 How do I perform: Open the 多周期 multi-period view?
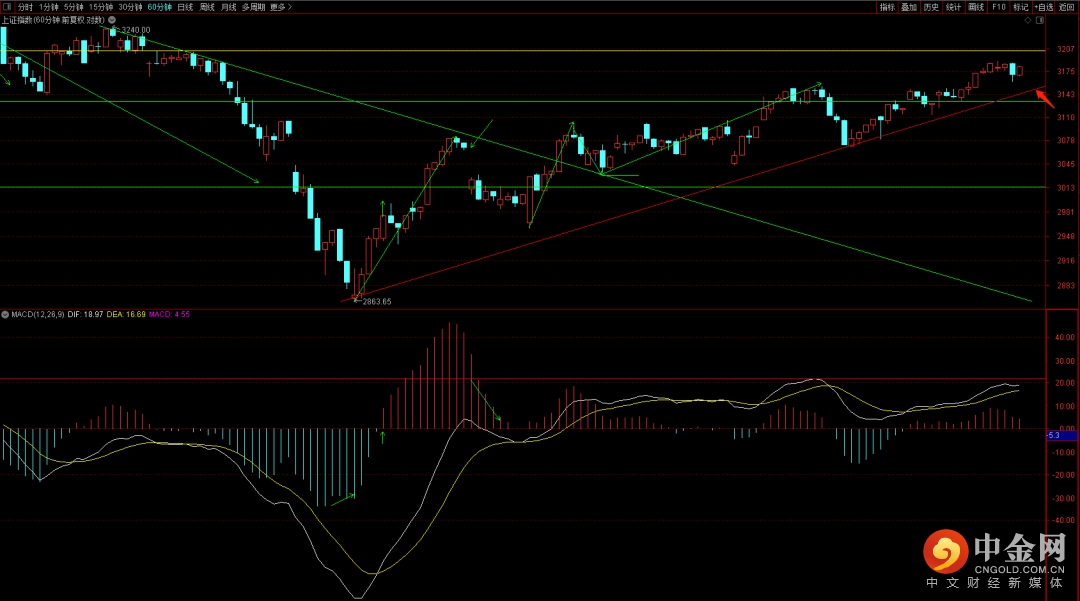(x=253, y=7)
